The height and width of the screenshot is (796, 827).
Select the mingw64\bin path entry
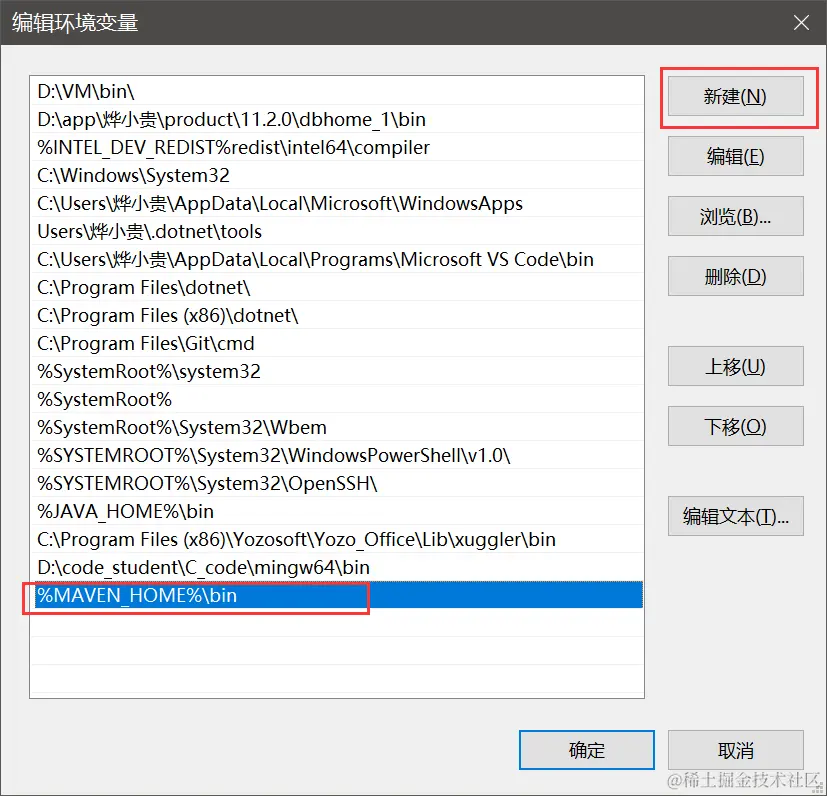click(337, 567)
